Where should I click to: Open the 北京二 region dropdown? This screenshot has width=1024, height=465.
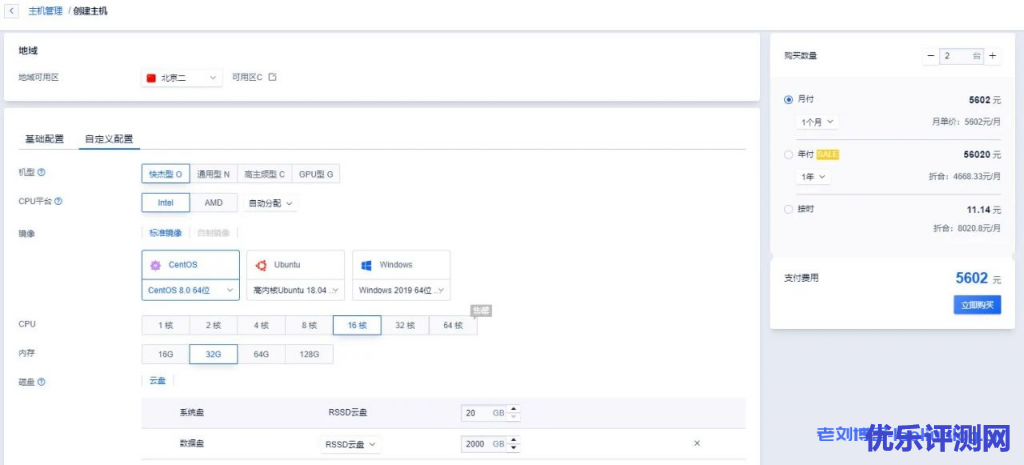[x=182, y=77]
